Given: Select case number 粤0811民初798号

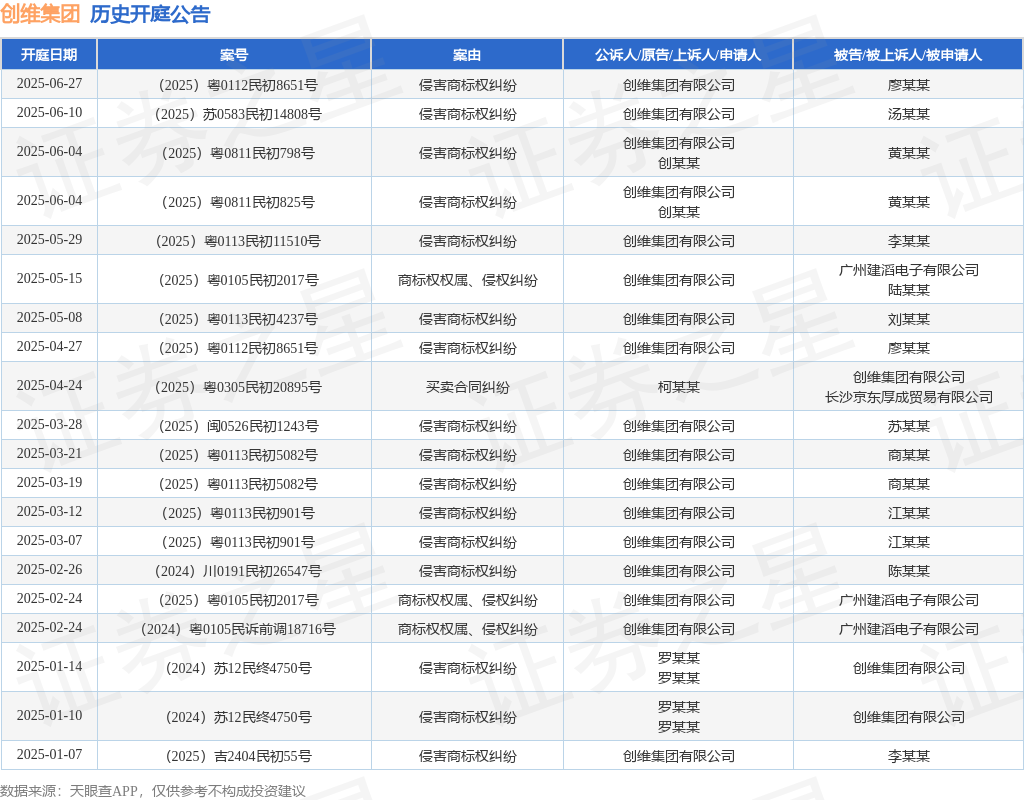Looking at the screenshot, I should [x=238, y=153].
